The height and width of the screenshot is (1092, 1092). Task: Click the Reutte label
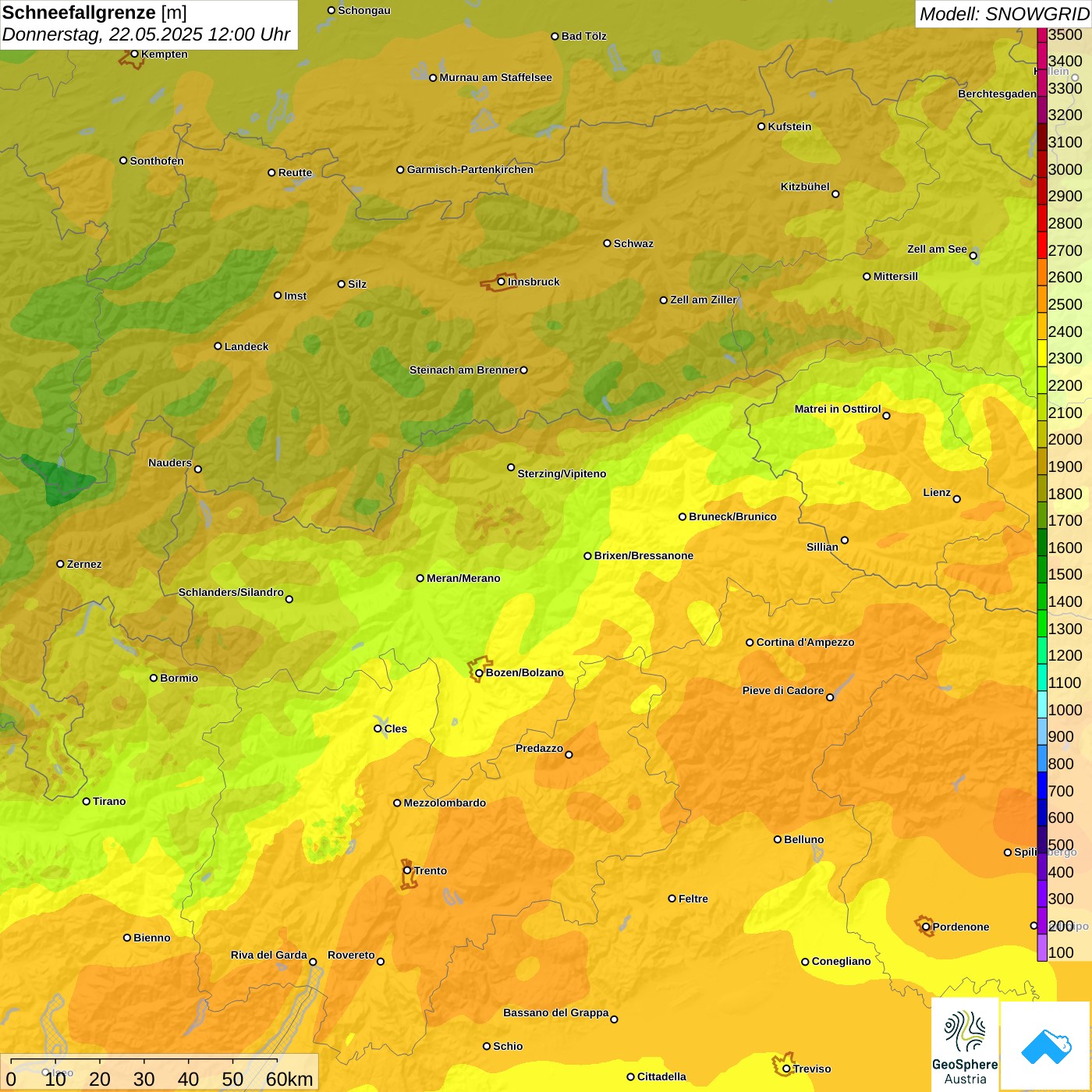click(x=295, y=172)
